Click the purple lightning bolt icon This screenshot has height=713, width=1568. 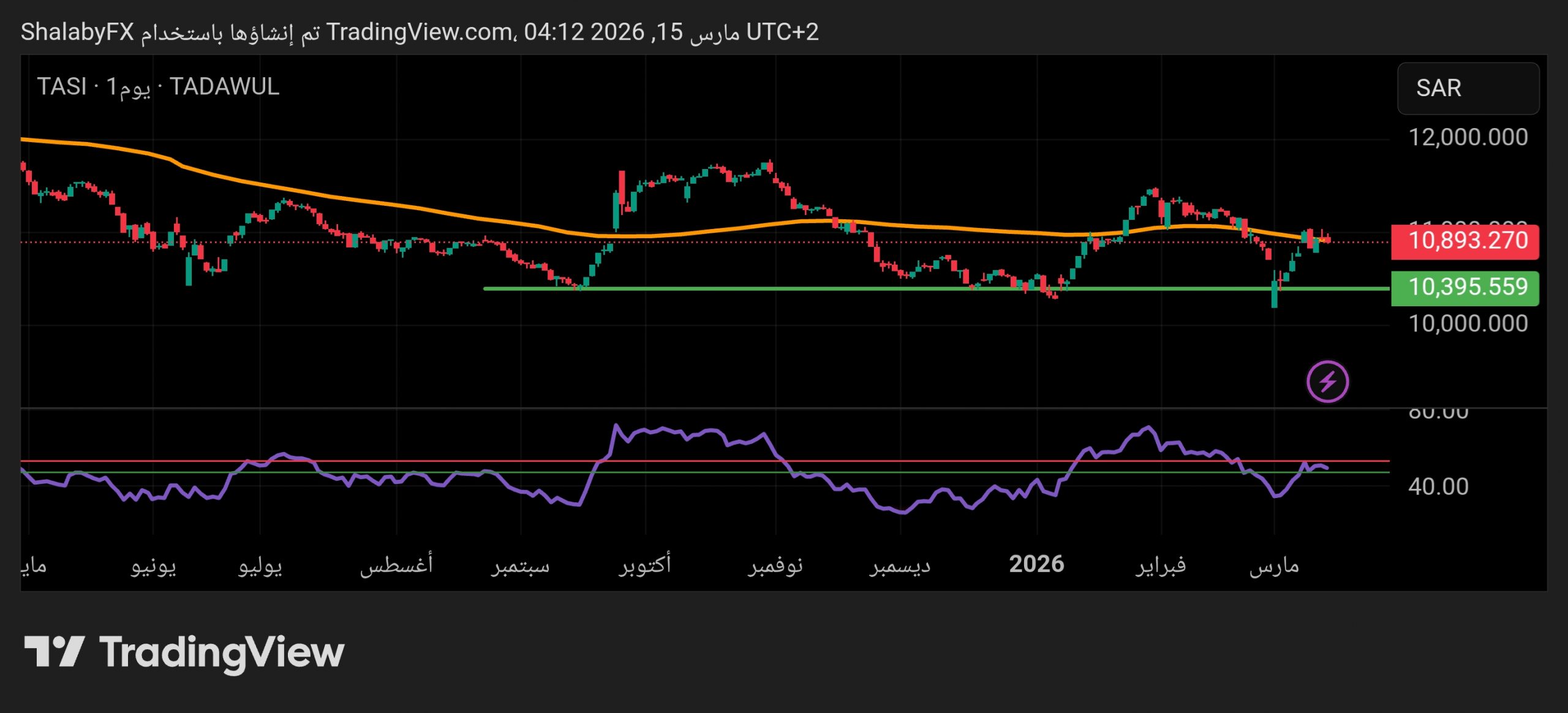(1327, 382)
